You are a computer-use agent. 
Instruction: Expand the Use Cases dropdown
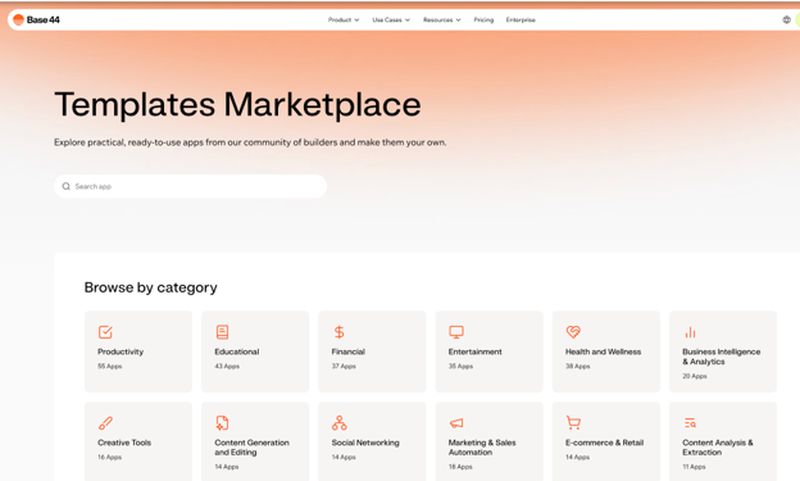point(391,20)
